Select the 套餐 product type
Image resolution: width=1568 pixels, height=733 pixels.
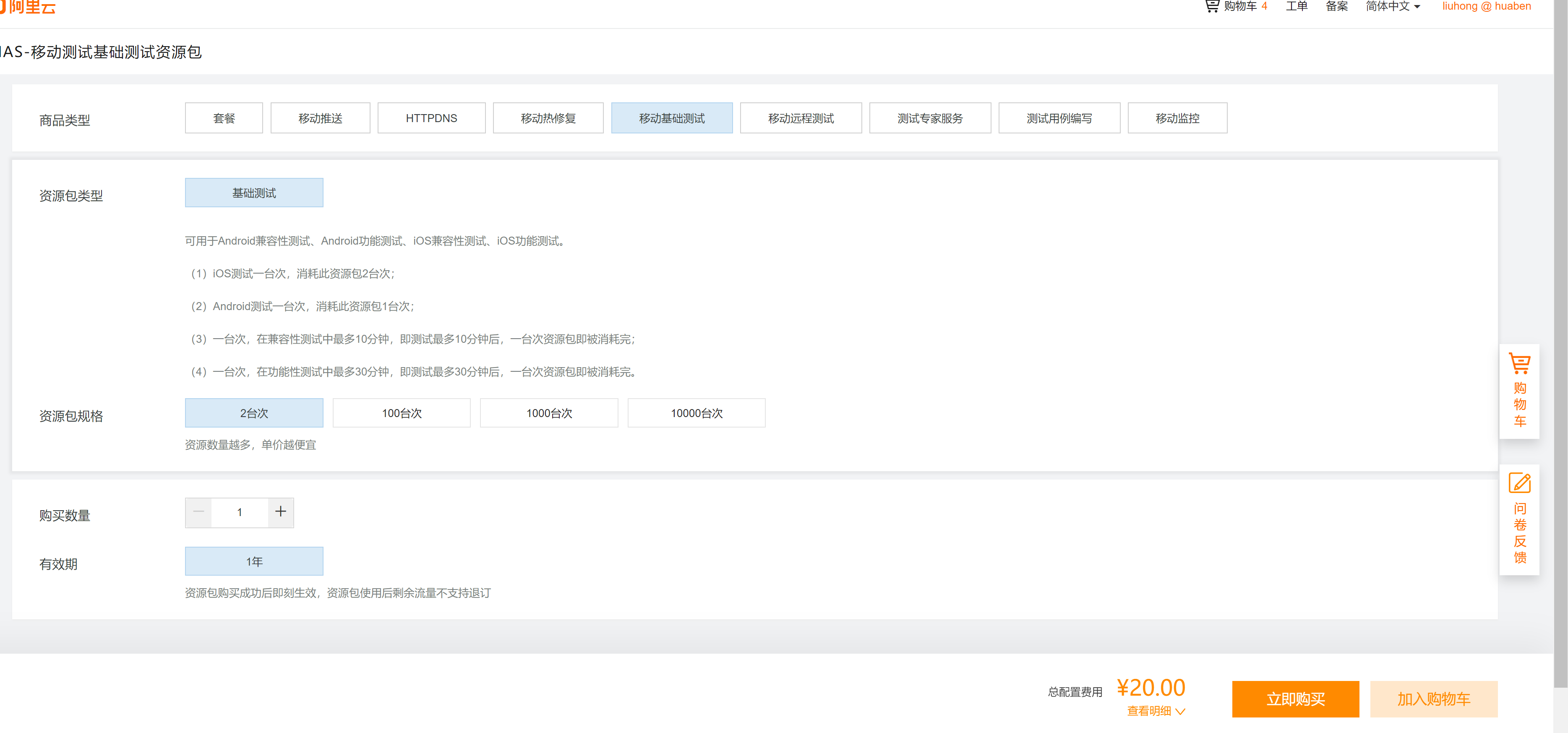click(224, 118)
